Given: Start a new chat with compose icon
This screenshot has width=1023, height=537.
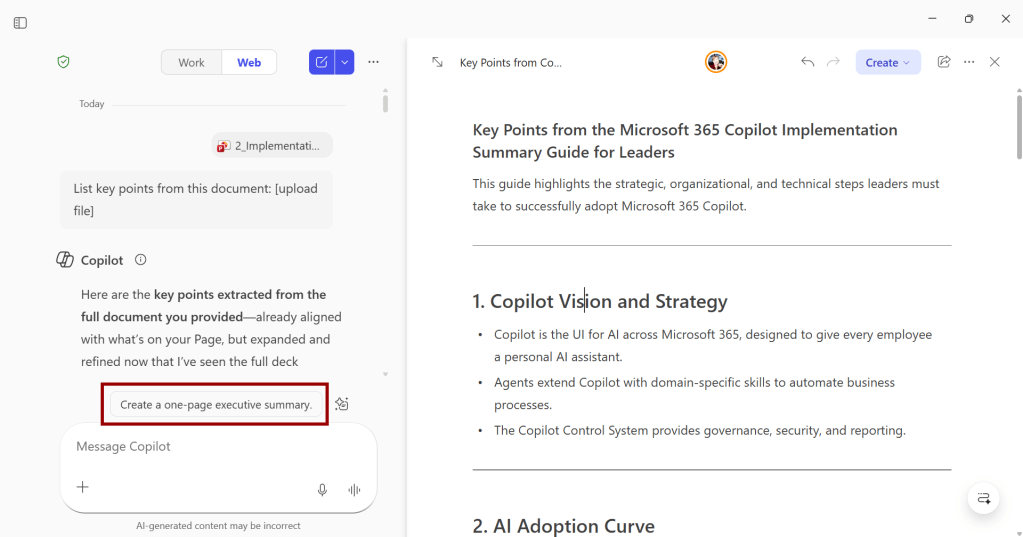Looking at the screenshot, I should point(321,62).
